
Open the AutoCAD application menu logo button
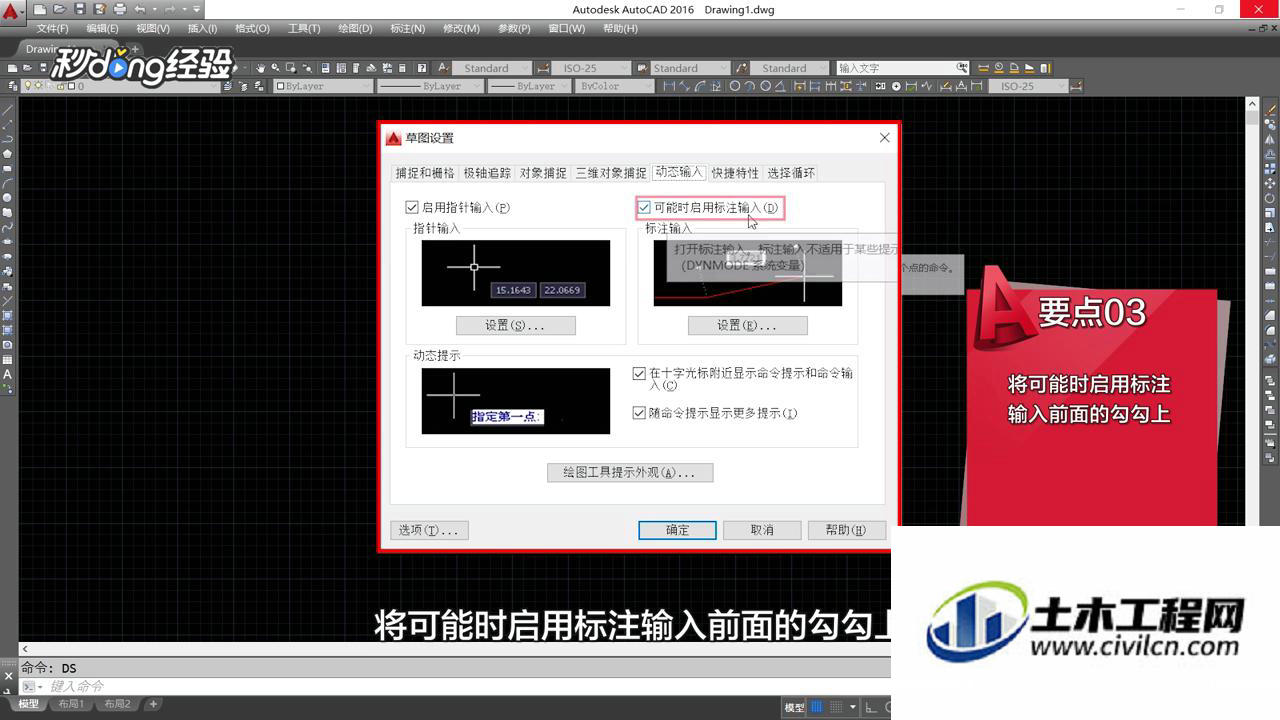(12, 12)
